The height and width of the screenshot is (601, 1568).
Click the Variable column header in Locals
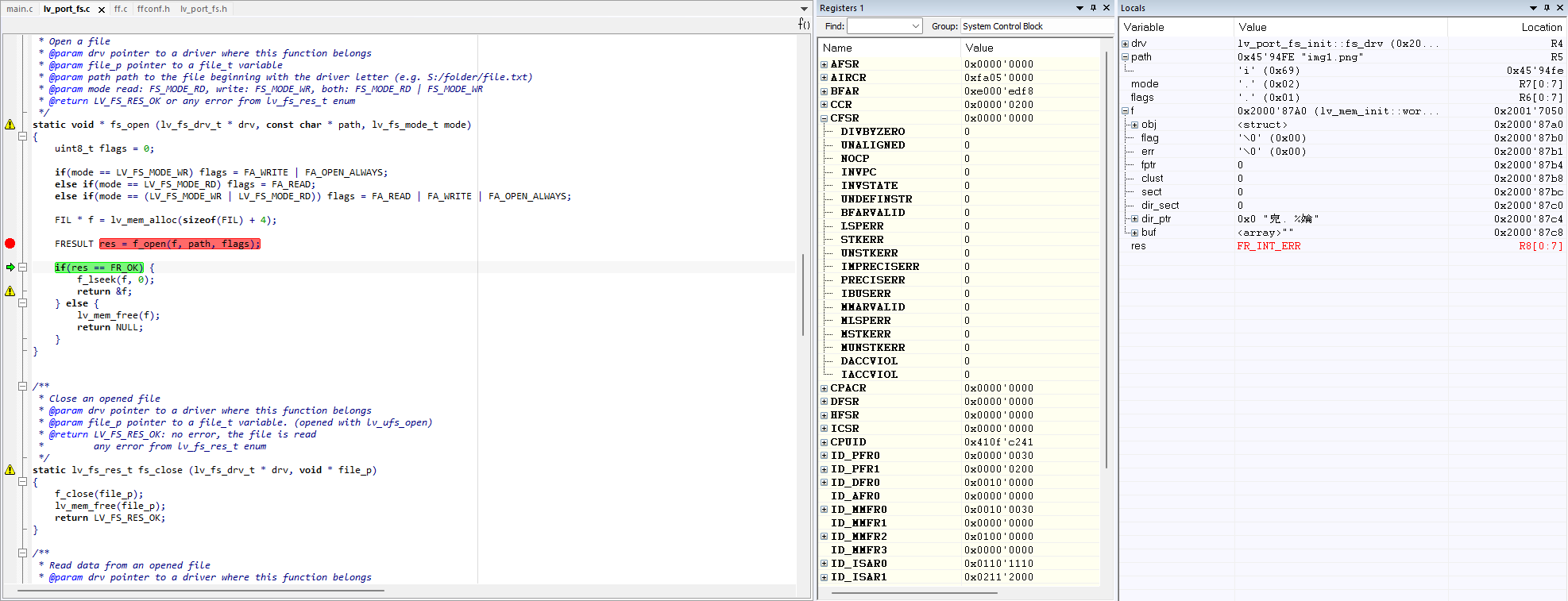click(1176, 27)
